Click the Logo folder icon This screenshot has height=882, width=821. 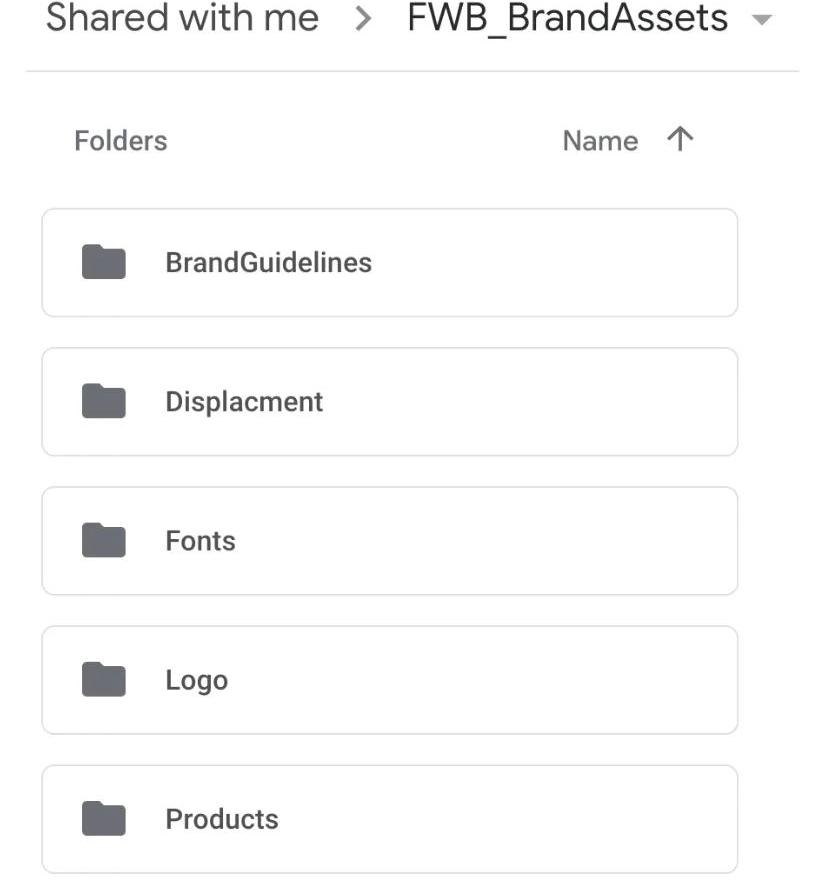point(103,679)
